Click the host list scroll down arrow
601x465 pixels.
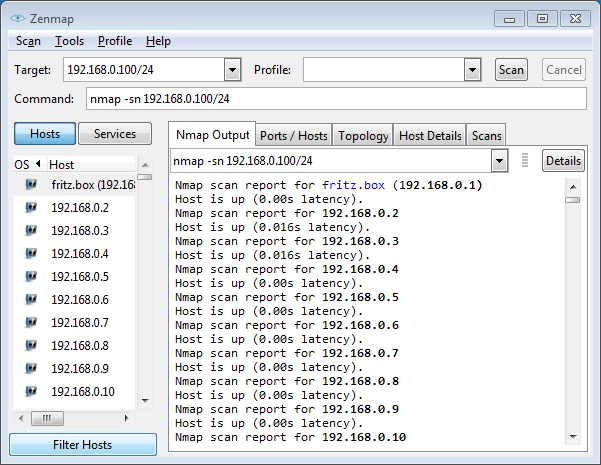[145, 401]
